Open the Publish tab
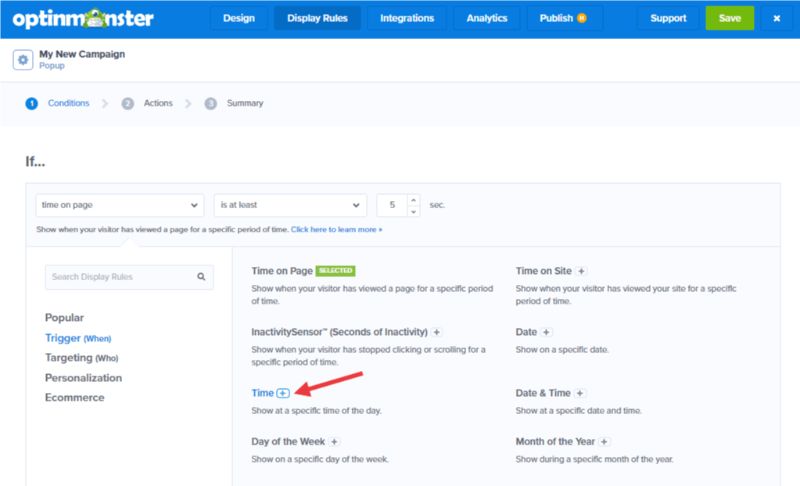This screenshot has height=486, width=800. [563, 18]
